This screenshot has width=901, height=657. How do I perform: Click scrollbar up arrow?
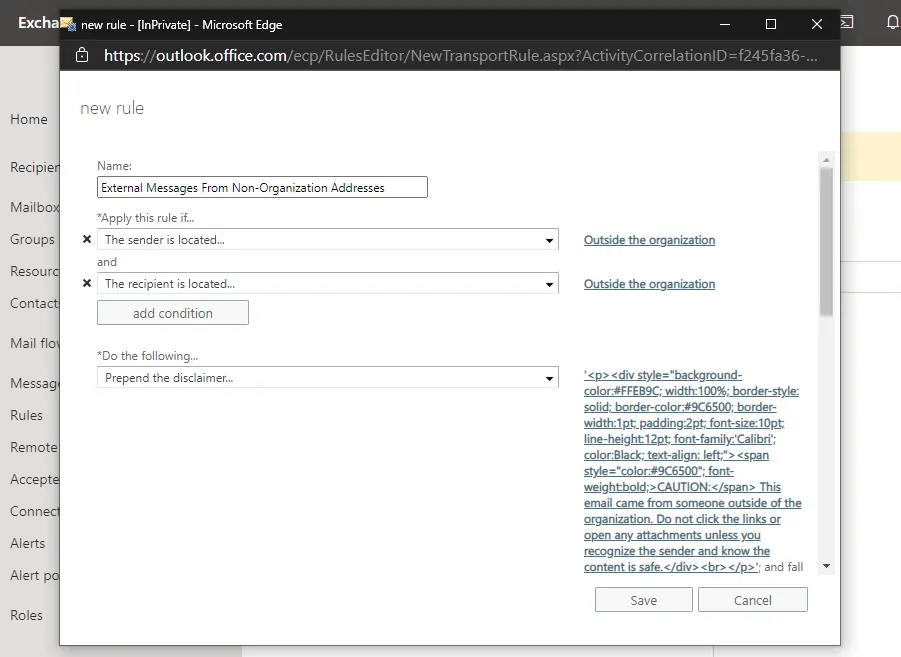coord(826,160)
